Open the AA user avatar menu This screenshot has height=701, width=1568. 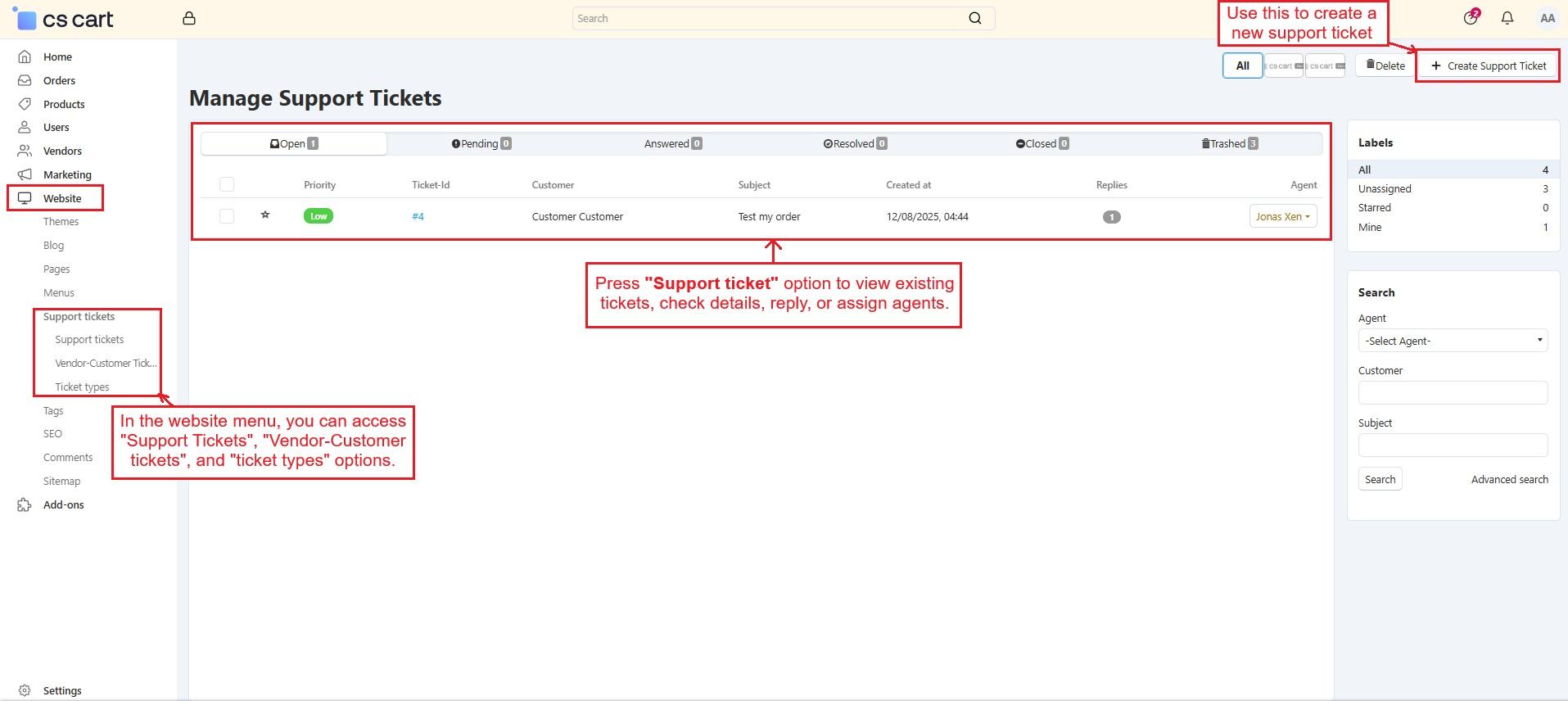[1547, 18]
